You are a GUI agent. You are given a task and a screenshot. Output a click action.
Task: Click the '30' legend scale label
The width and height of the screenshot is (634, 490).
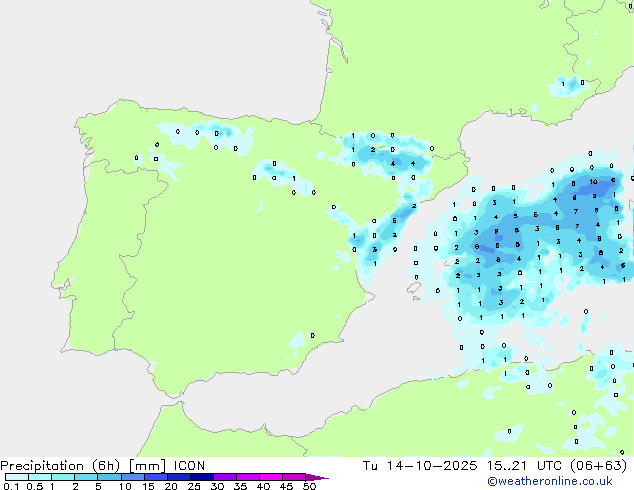pos(217,486)
